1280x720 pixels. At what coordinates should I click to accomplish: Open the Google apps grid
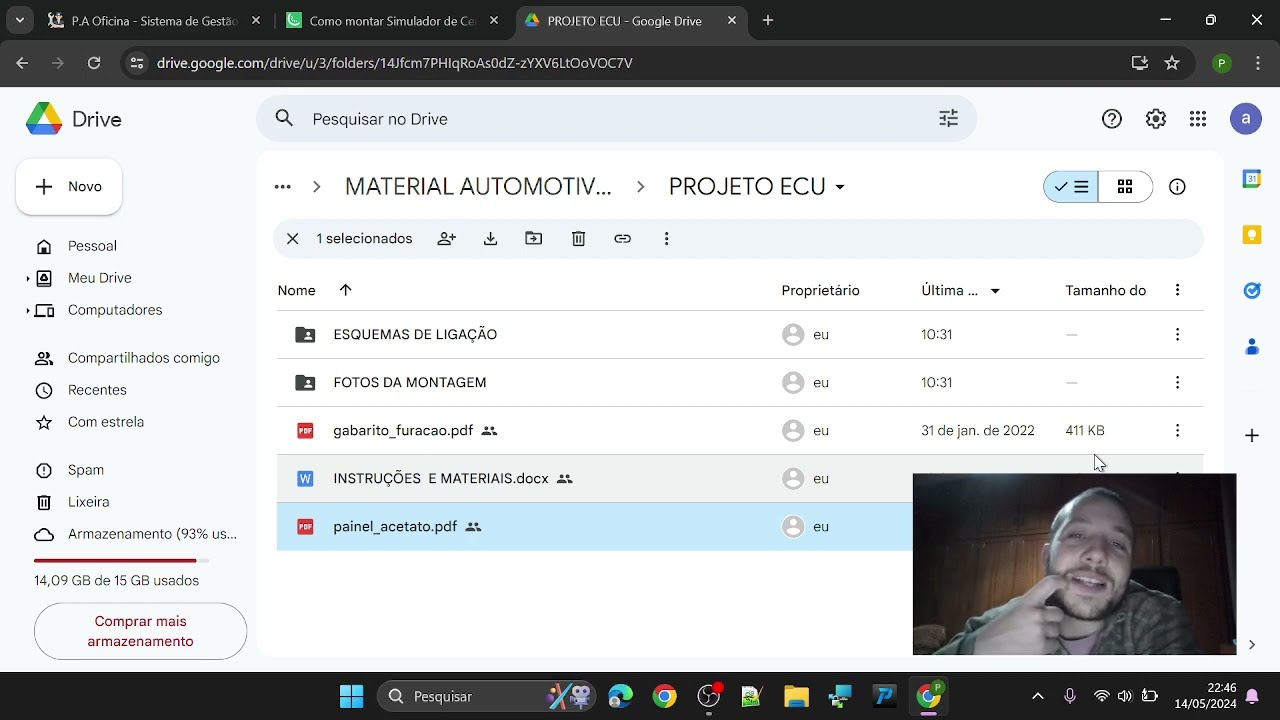pos(1198,119)
